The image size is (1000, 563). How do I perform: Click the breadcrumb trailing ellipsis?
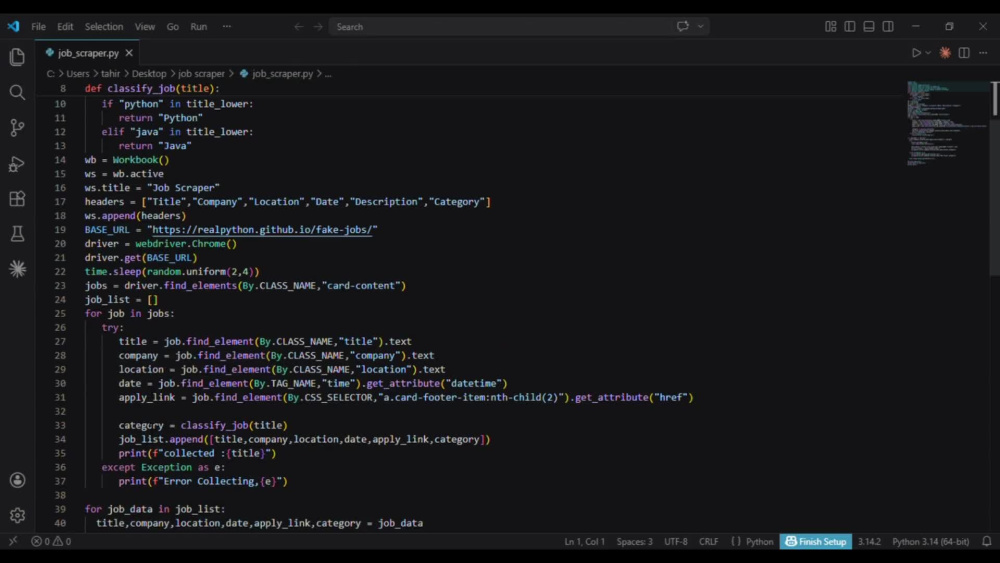328,74
